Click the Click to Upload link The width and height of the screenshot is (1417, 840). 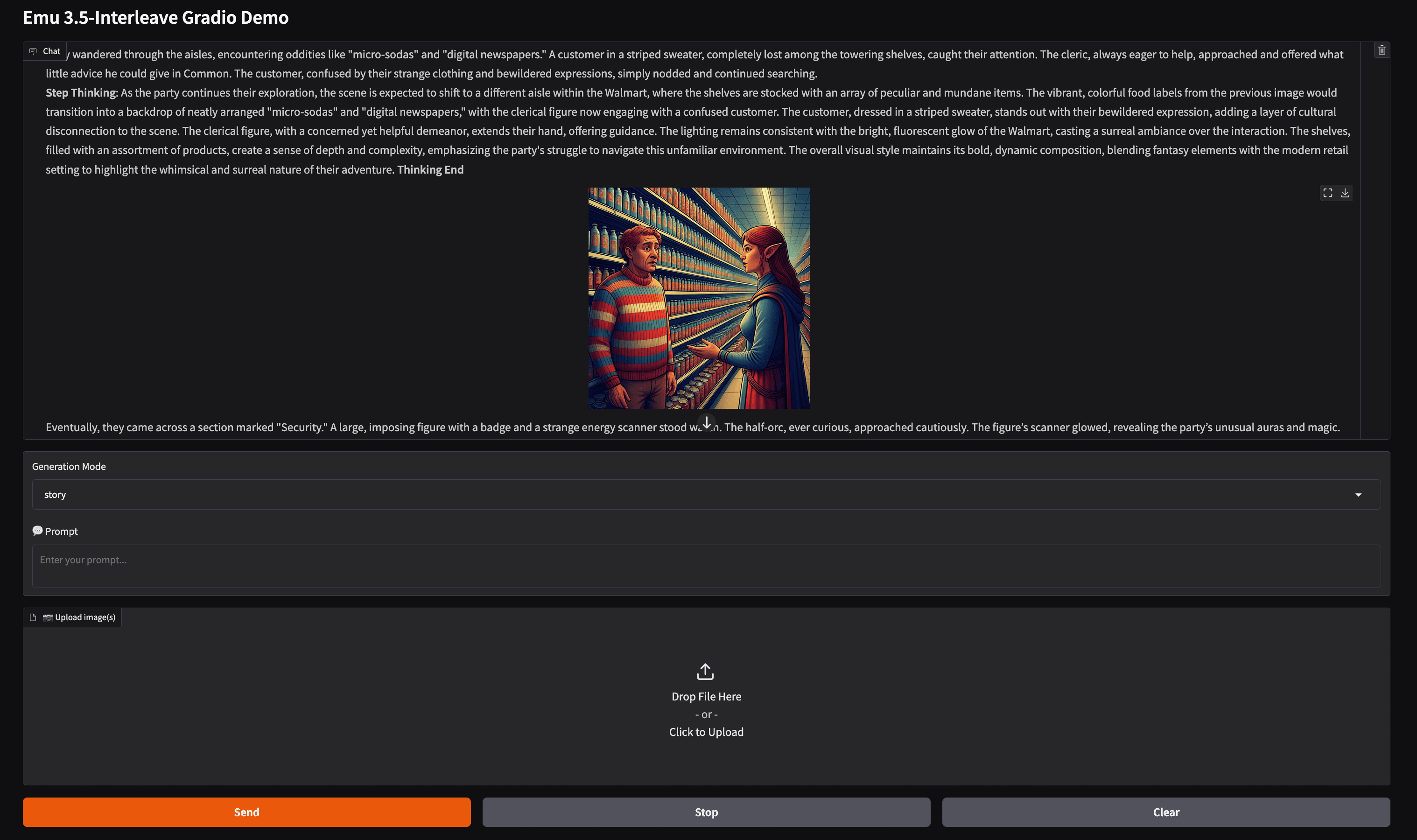(x=706, y=731)
